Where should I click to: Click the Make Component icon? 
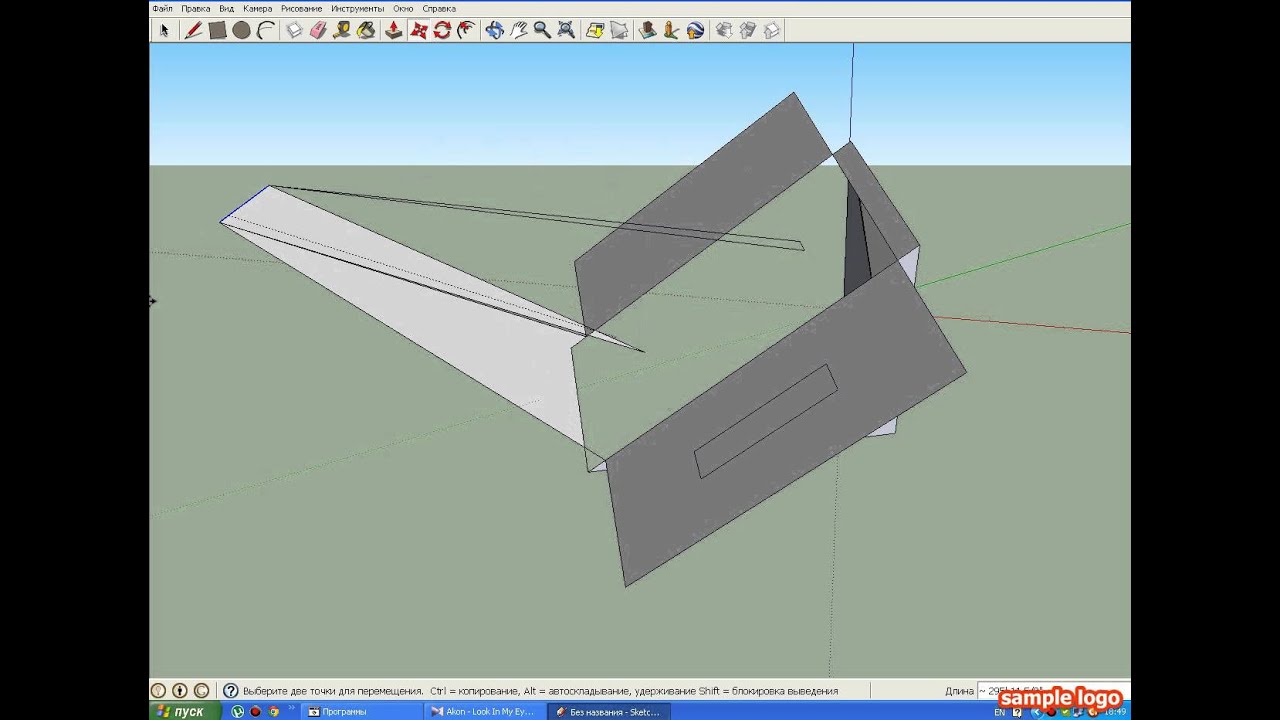294,30
